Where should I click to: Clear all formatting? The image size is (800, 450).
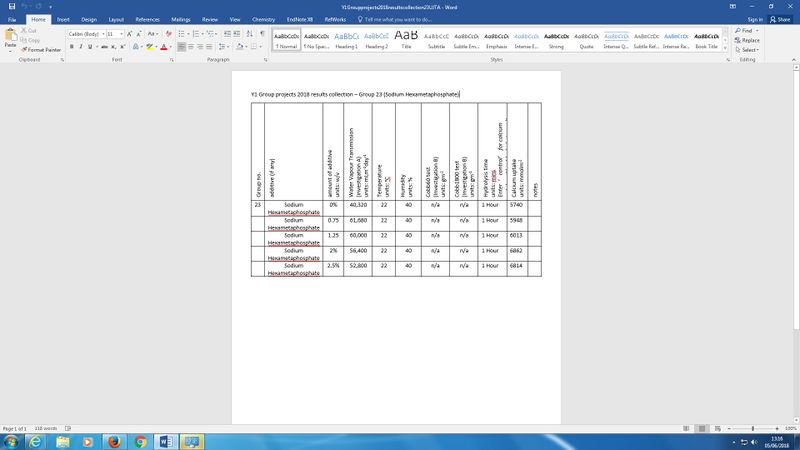(168, 34)
